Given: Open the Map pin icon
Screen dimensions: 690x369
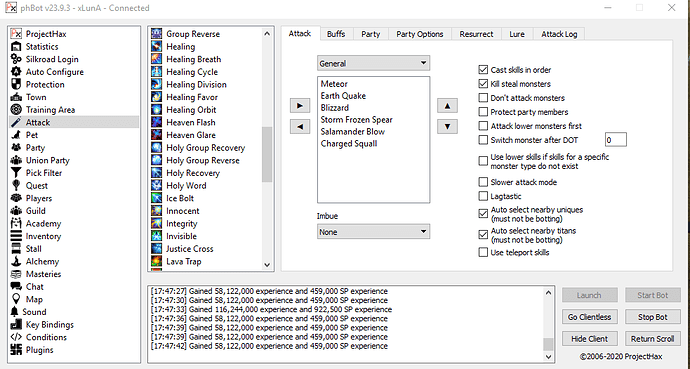Looking at the screenshot, I should tap(16, 300).
